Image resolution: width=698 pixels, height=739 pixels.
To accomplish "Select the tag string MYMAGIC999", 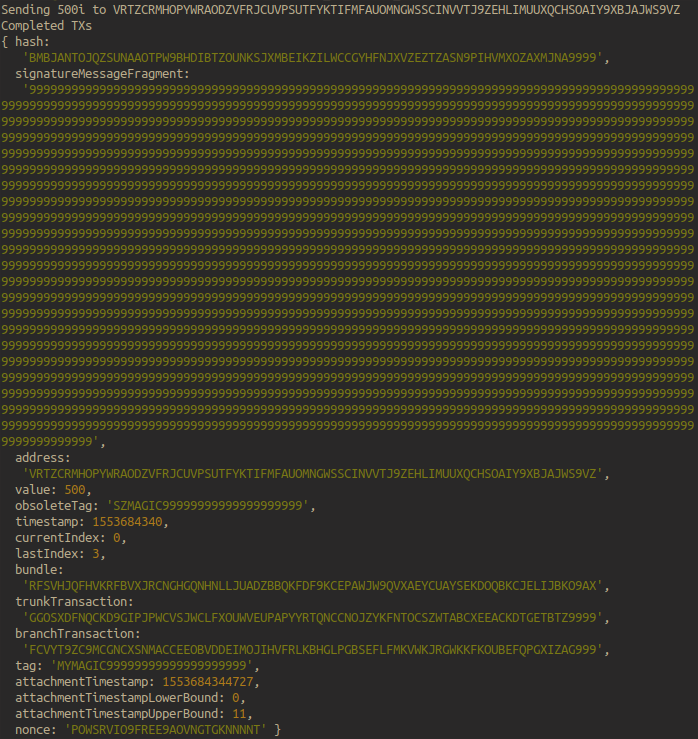I will pos(152,666).
